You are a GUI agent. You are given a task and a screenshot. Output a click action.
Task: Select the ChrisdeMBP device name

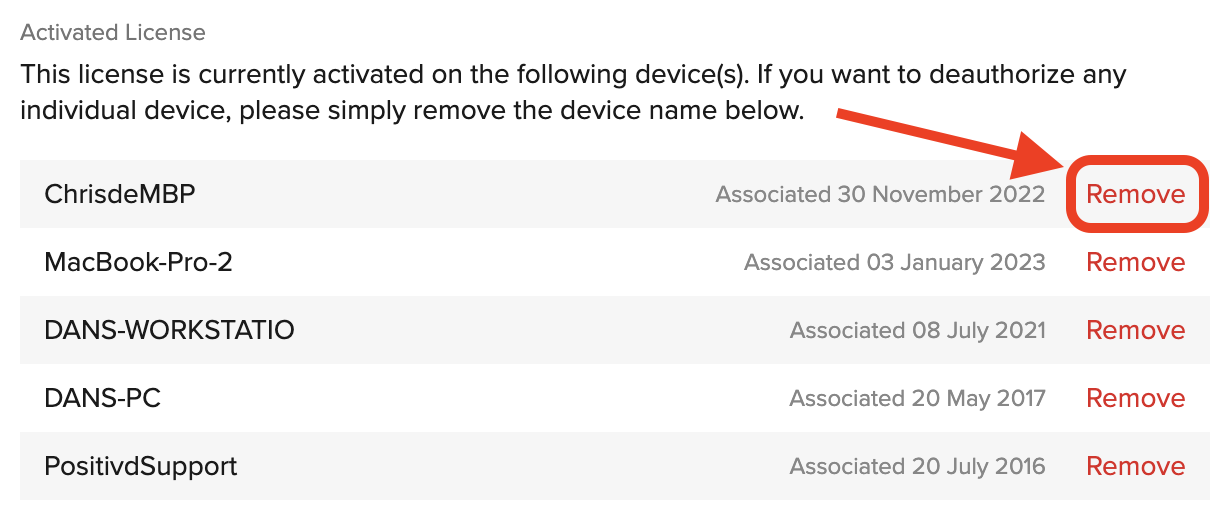click(120, 194)
